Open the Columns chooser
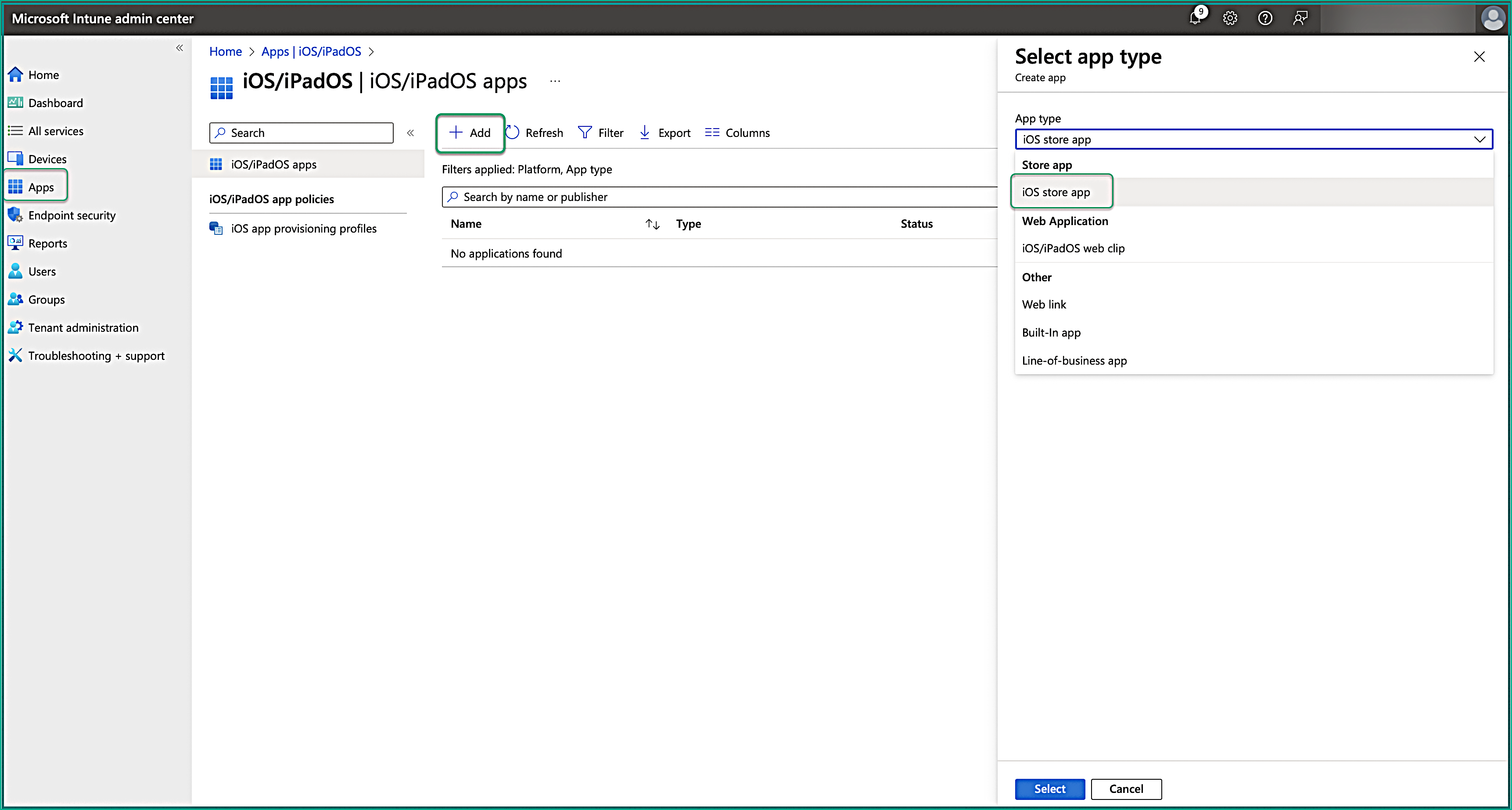 (x=712, y=133)
